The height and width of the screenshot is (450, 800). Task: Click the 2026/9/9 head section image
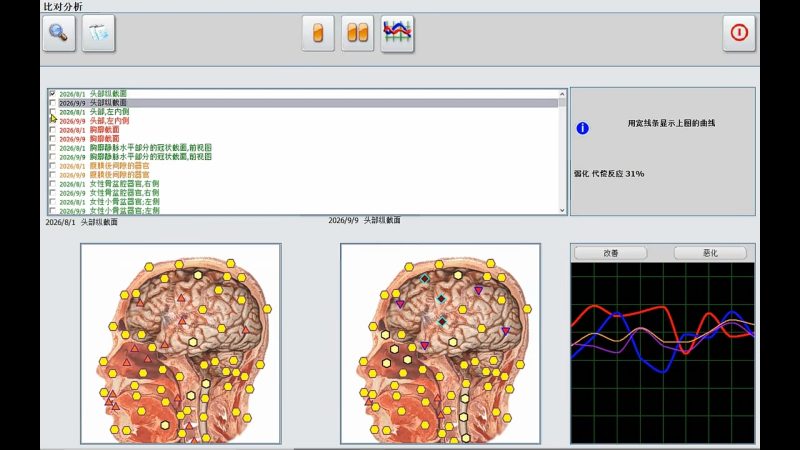(440, 343)
